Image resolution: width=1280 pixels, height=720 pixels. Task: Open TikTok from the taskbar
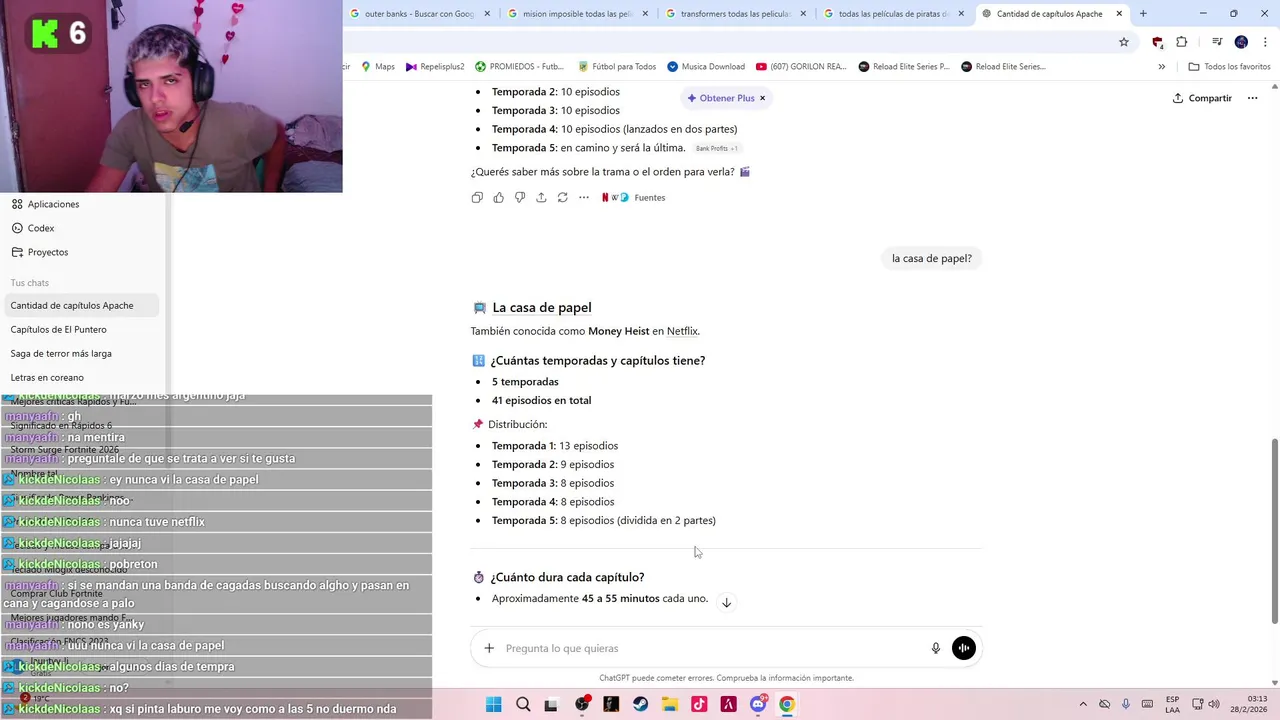click(699, 704)
